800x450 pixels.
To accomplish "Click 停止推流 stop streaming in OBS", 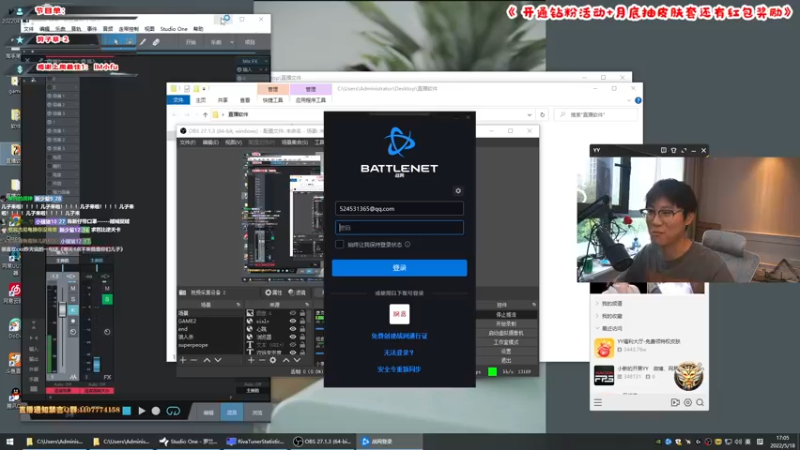I will click(x=506, y=315).
